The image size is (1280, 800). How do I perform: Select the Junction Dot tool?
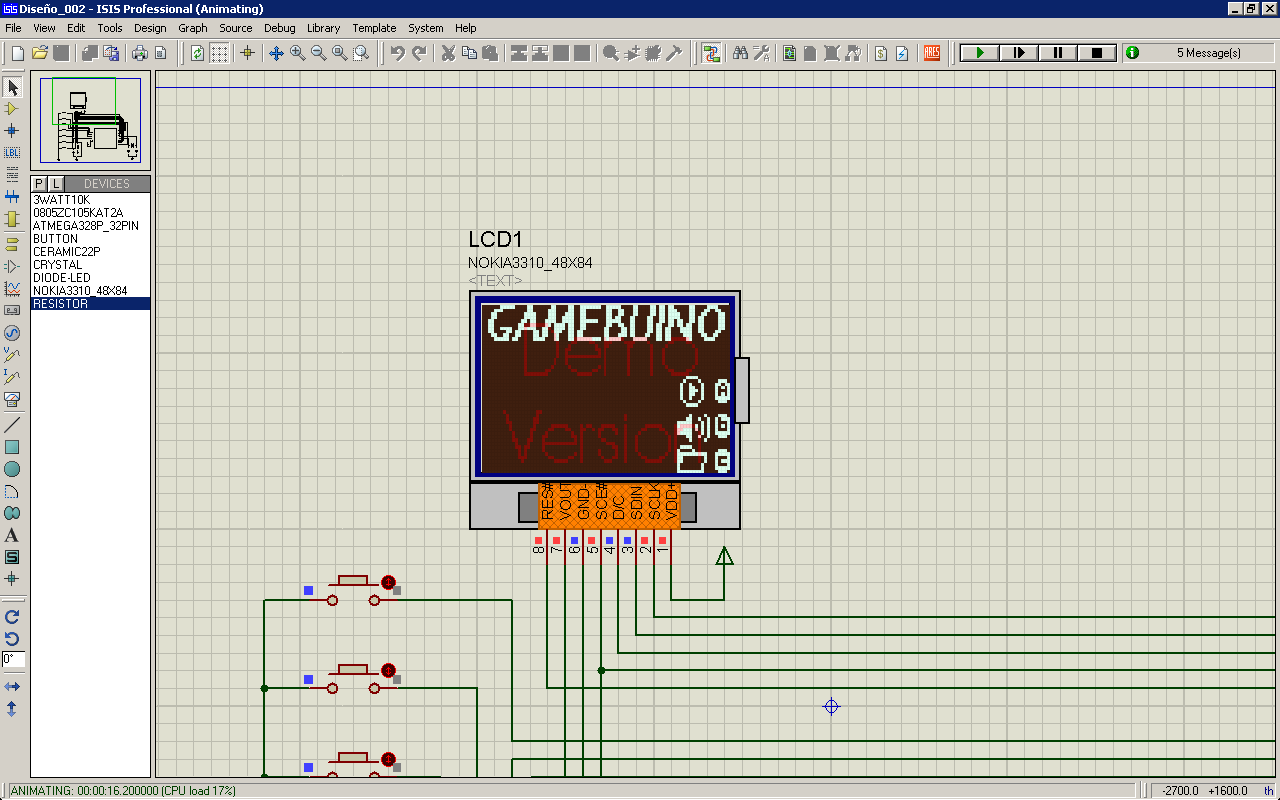tap(12, 130)
